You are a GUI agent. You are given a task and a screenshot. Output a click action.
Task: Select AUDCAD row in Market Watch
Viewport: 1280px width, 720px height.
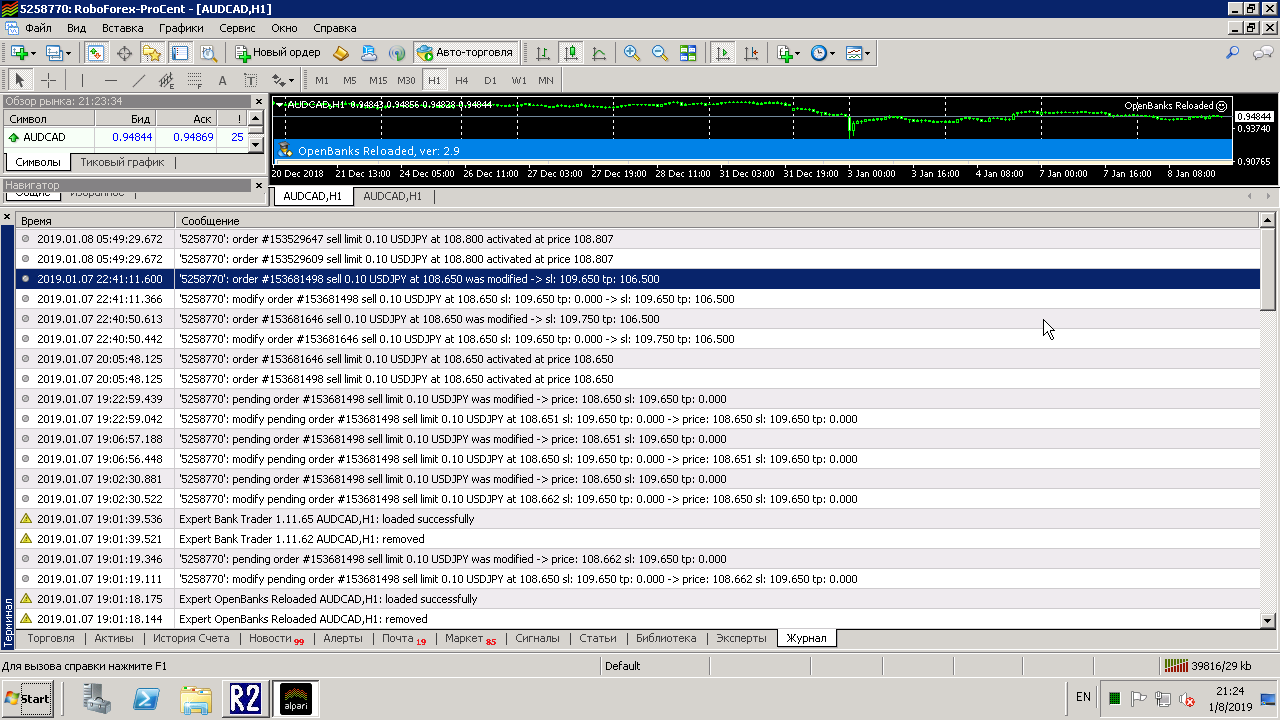pos(125,137)
